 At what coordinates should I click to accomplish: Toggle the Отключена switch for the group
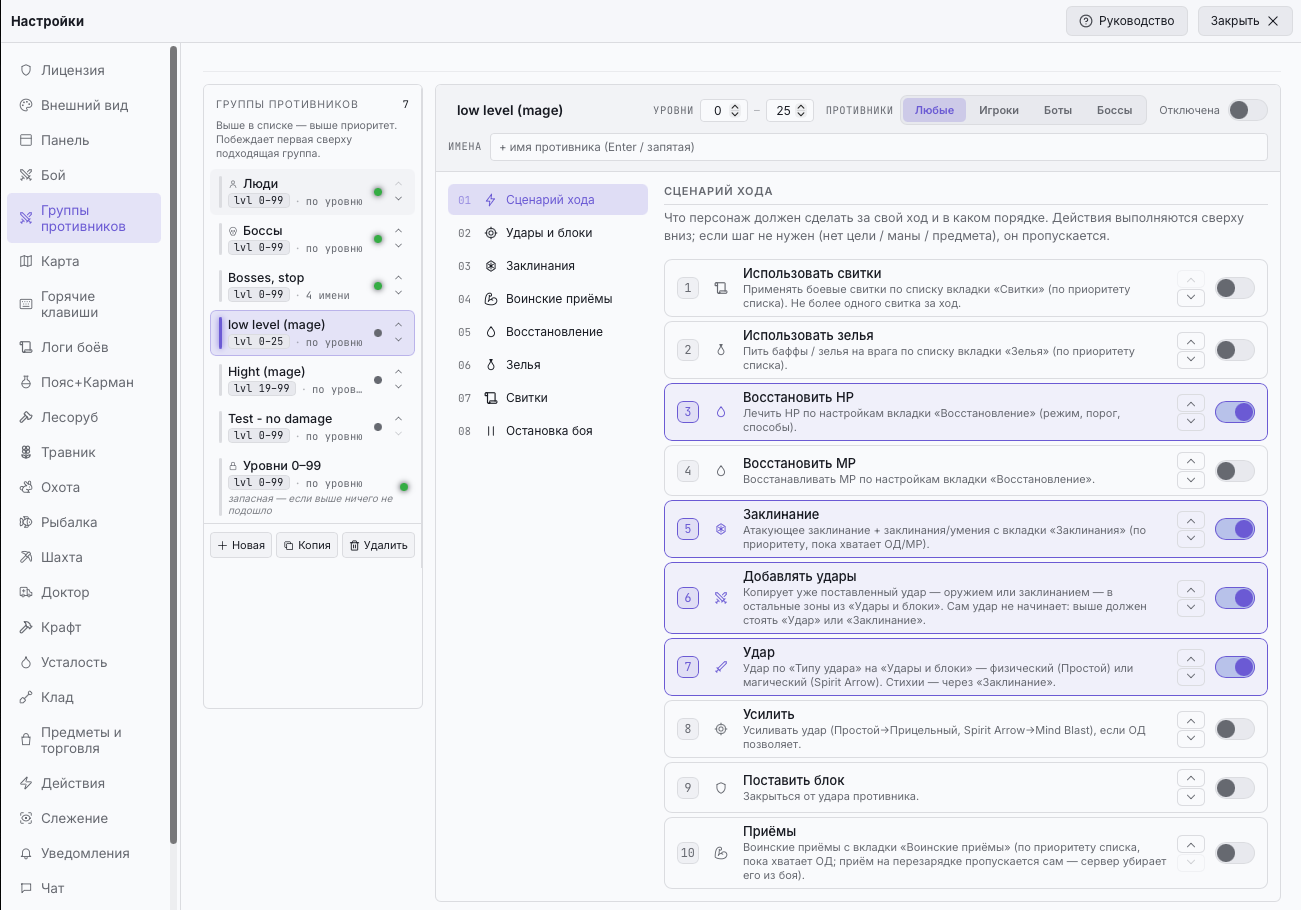1248,110
